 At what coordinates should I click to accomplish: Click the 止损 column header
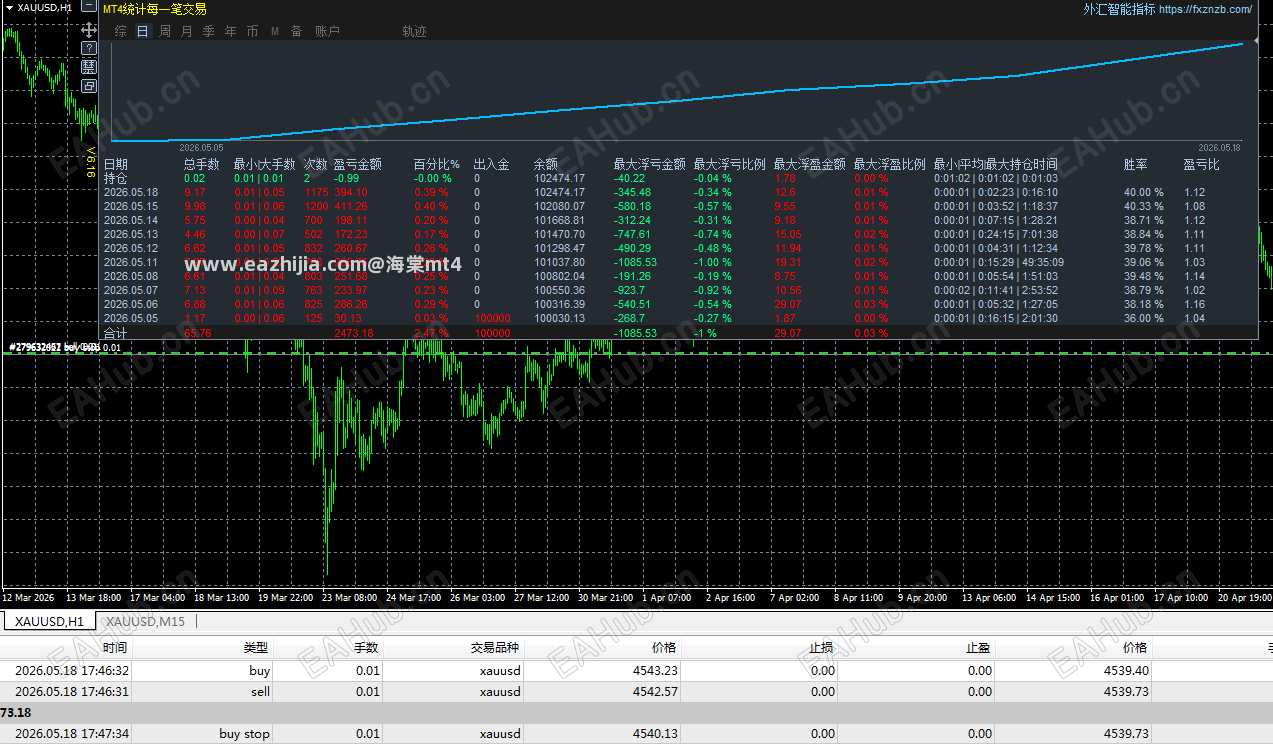(821, 648)
